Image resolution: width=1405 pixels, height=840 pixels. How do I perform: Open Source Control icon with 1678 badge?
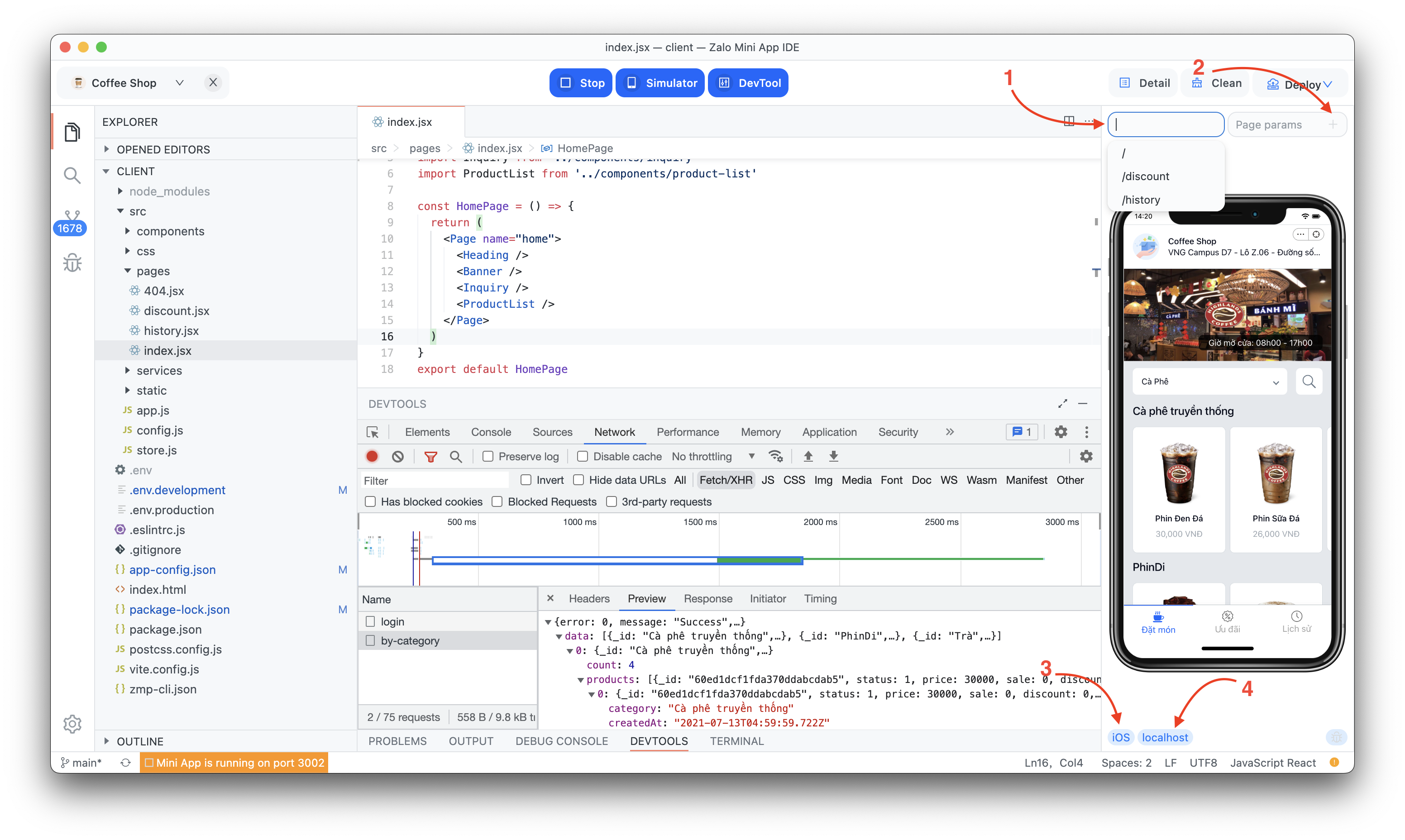(71, 223)
